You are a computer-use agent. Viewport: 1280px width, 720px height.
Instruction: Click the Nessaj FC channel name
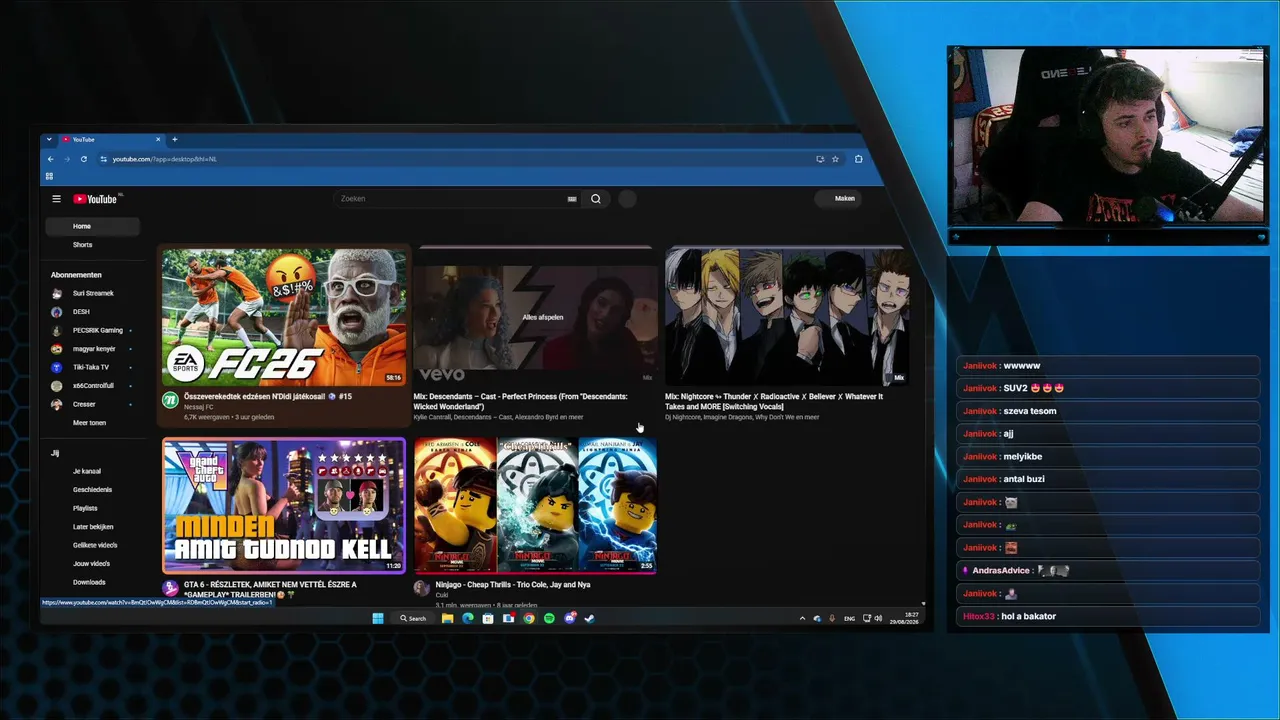pos(198,407)
